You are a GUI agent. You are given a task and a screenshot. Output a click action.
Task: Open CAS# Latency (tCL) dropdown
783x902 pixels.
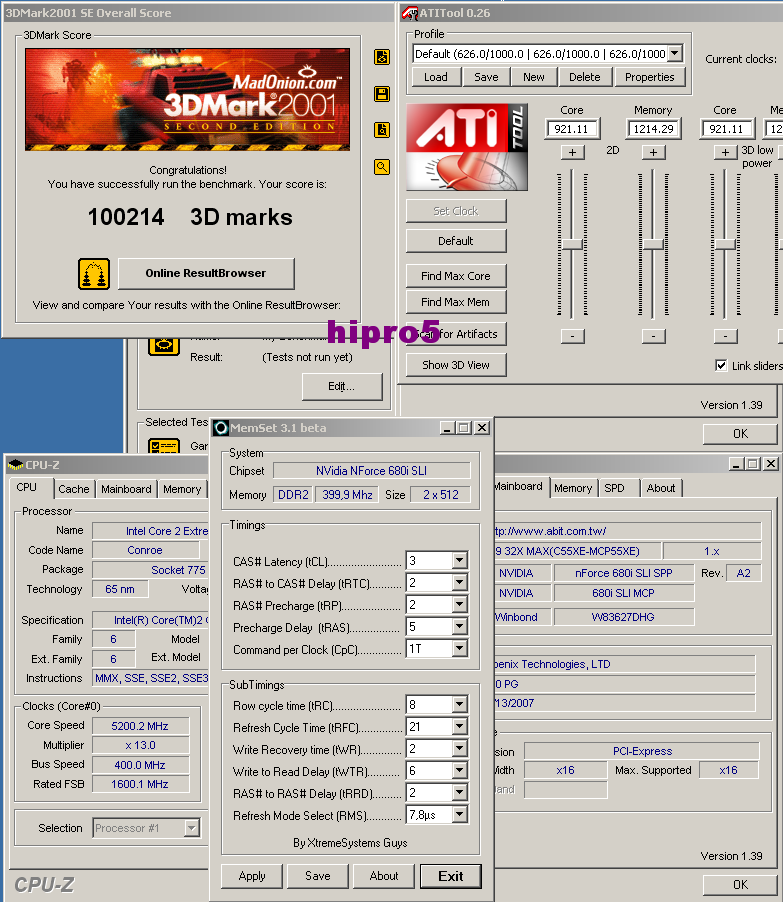459,560
